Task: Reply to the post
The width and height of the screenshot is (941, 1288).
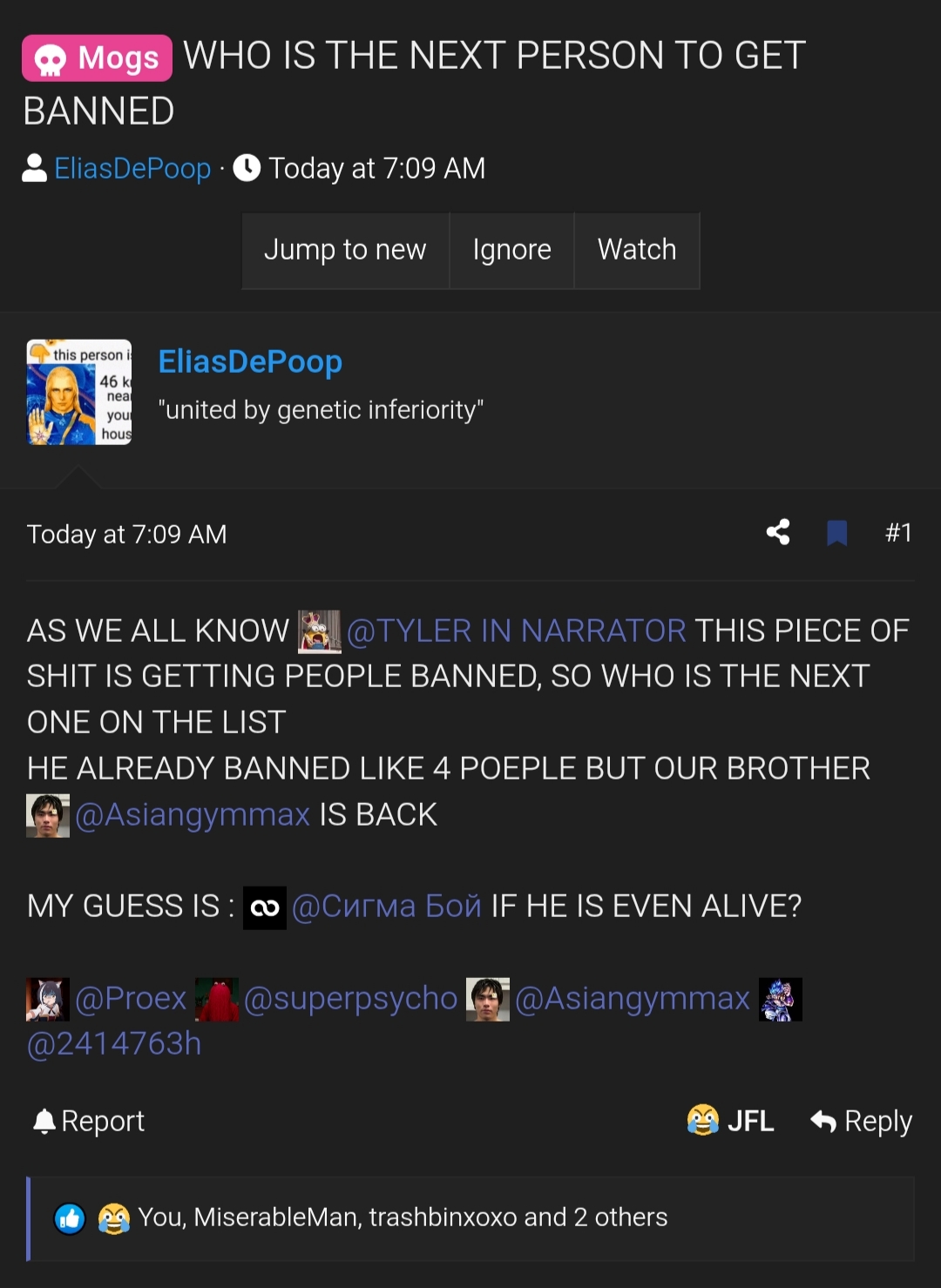Action: pos(861,1121)
